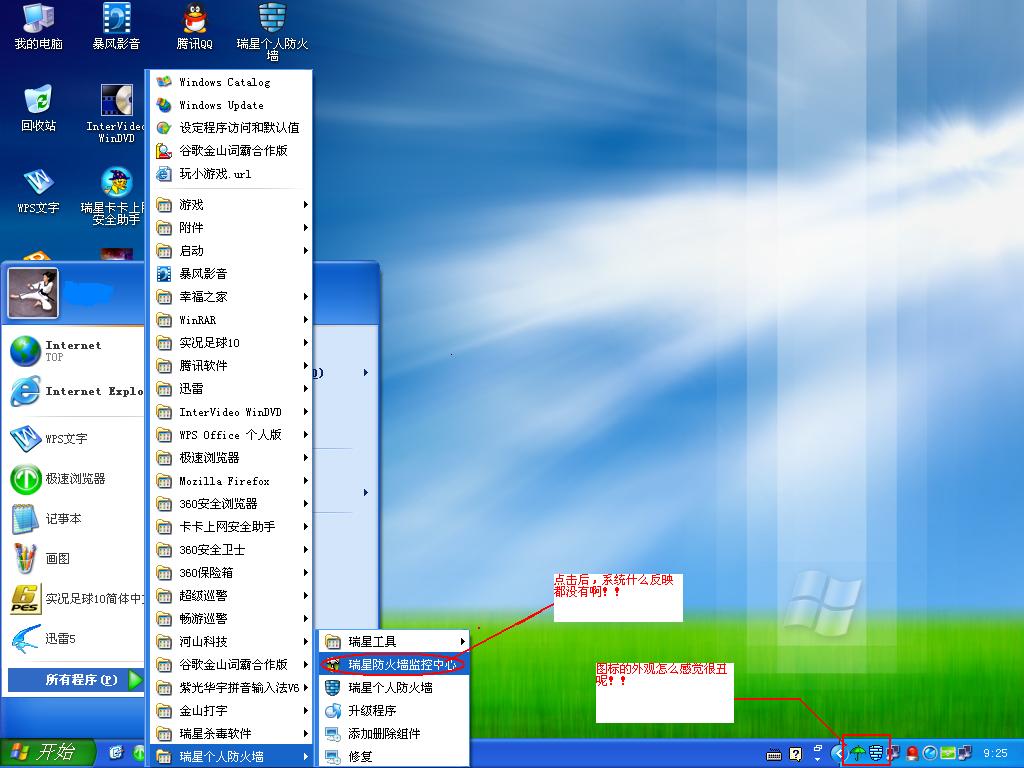The image size is (1024, 768).
Task: Launch 迅雷5 from the Start menu
Action: (x=75, y=638)
